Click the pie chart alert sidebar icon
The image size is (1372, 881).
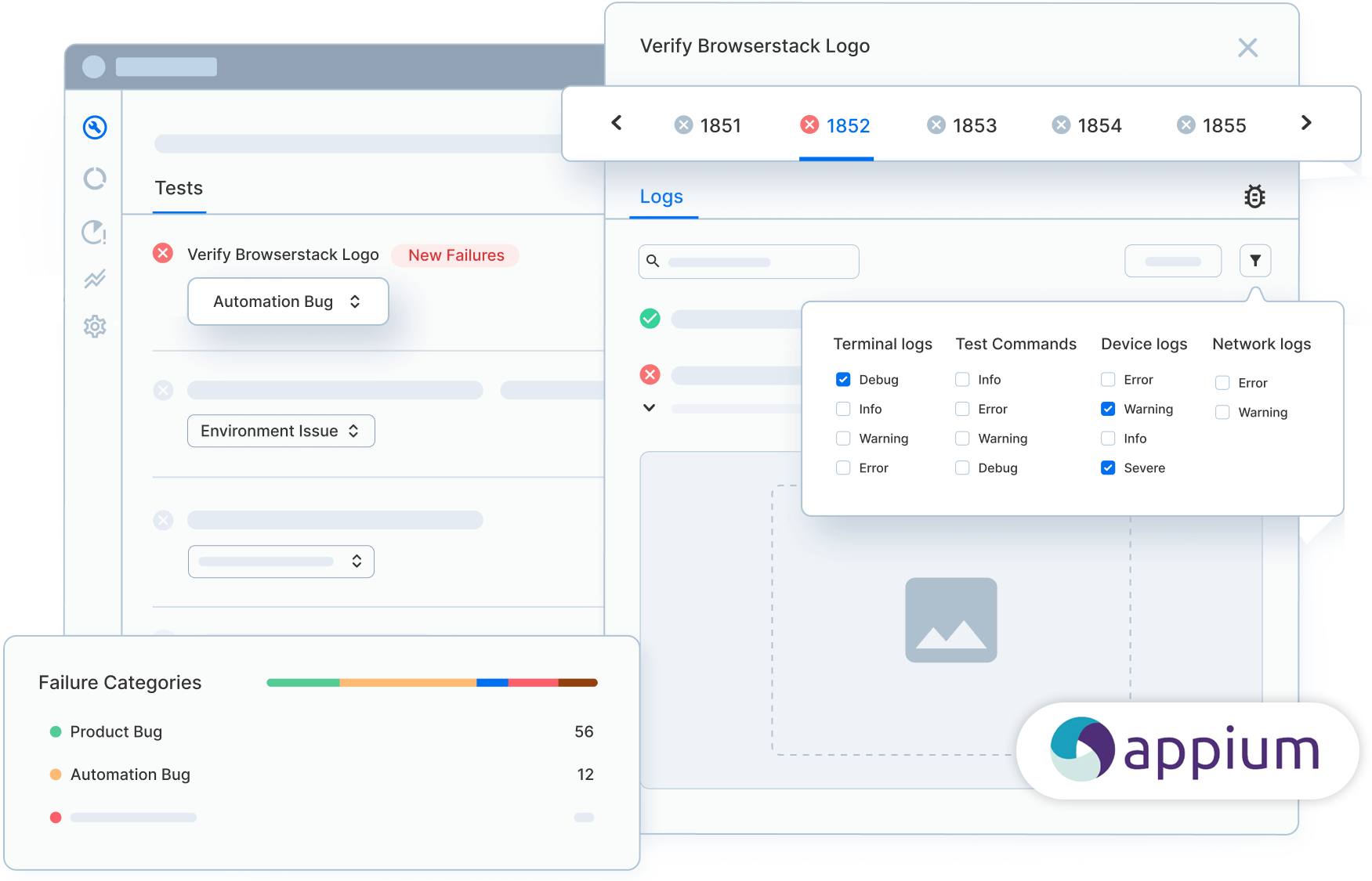(x=95, y=232)
